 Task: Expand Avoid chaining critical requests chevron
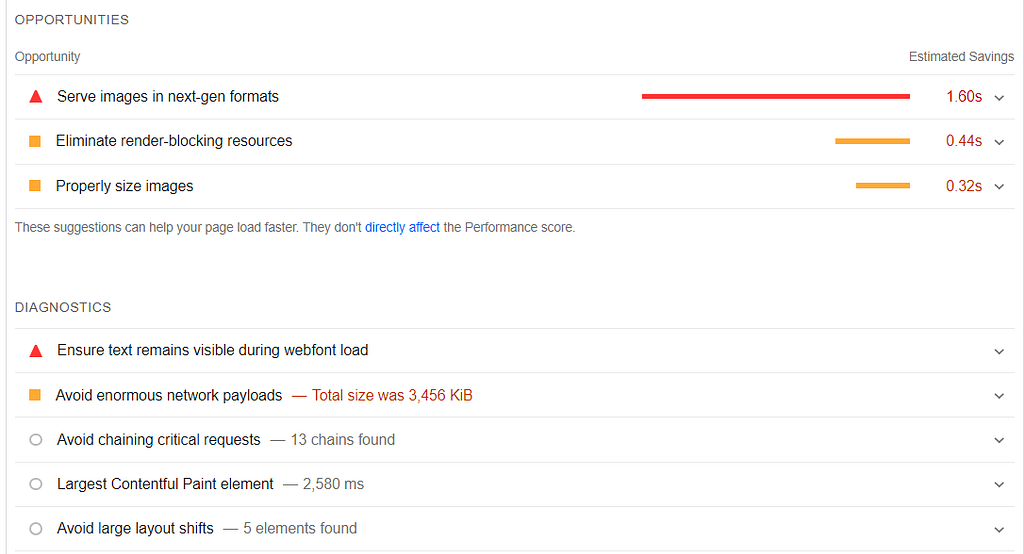999,440
